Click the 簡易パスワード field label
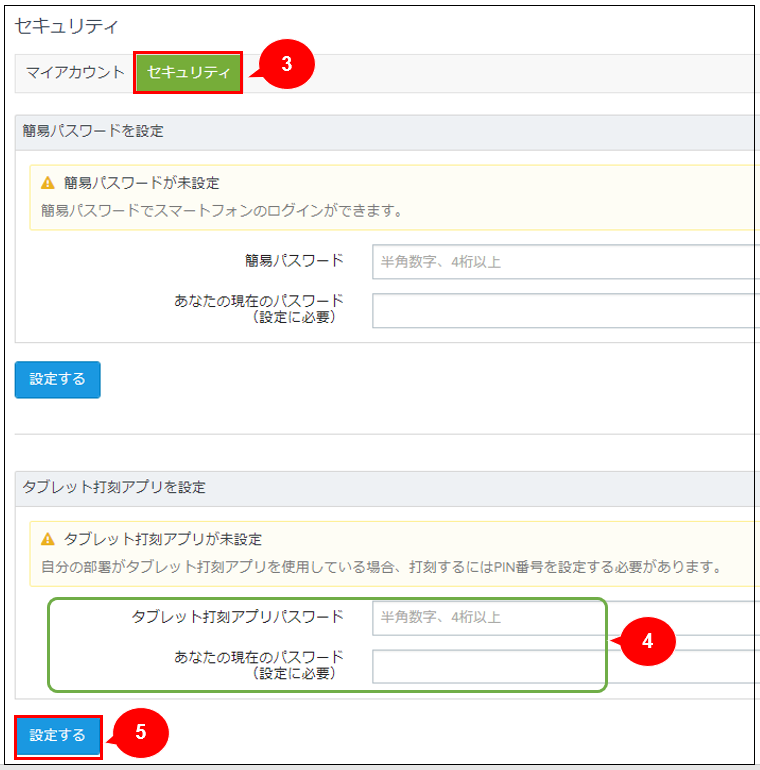Image resolution: width=760 pixels, height=770 pixels. pyautogui.click(x=294, y=261)
